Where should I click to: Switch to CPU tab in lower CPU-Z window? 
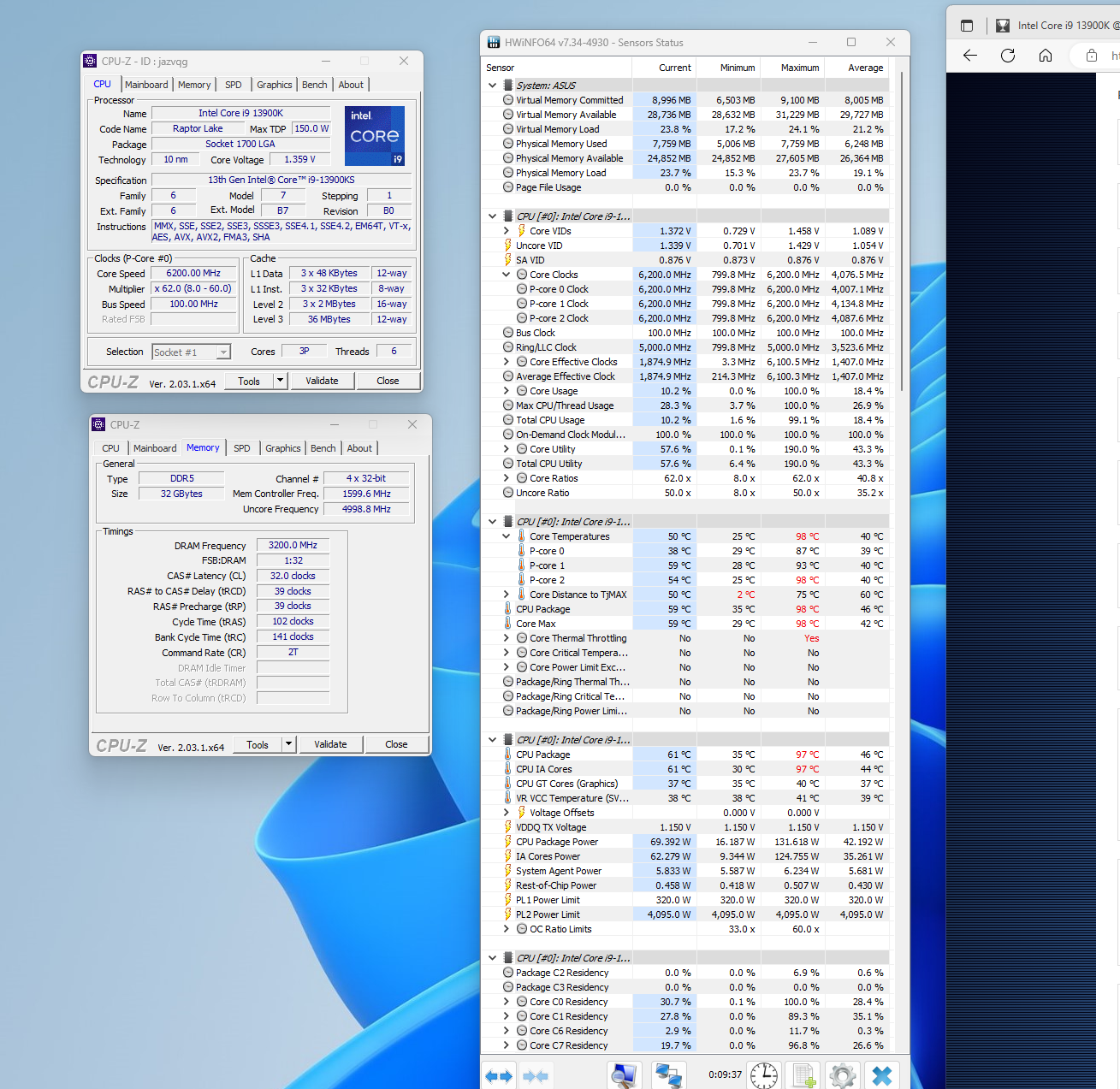click(111, 448)
